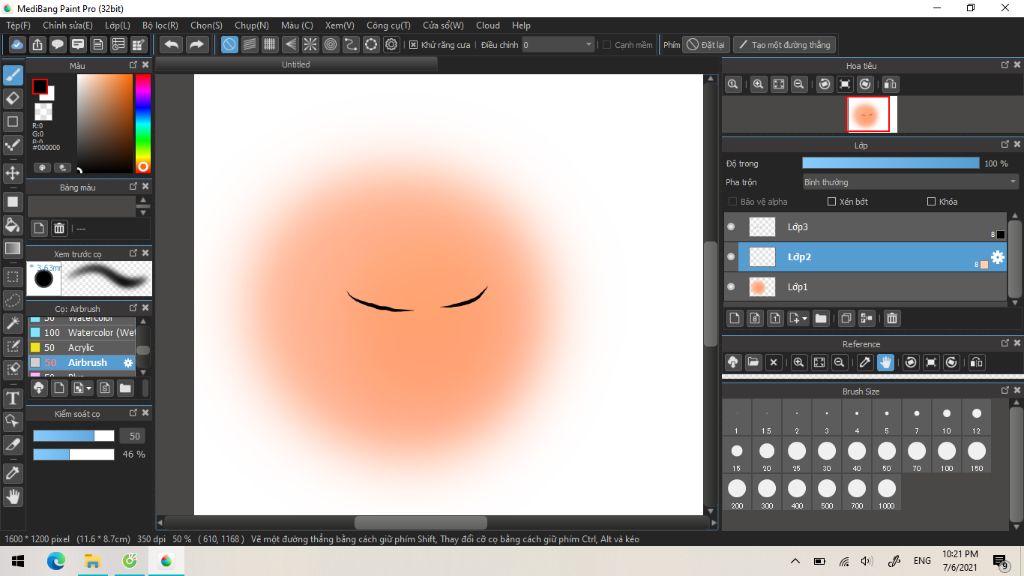Viewport: 1024px width, 576px height.
Task: Open the Pha trộn blend mode dropdown
Action: (x=910, y=182)
